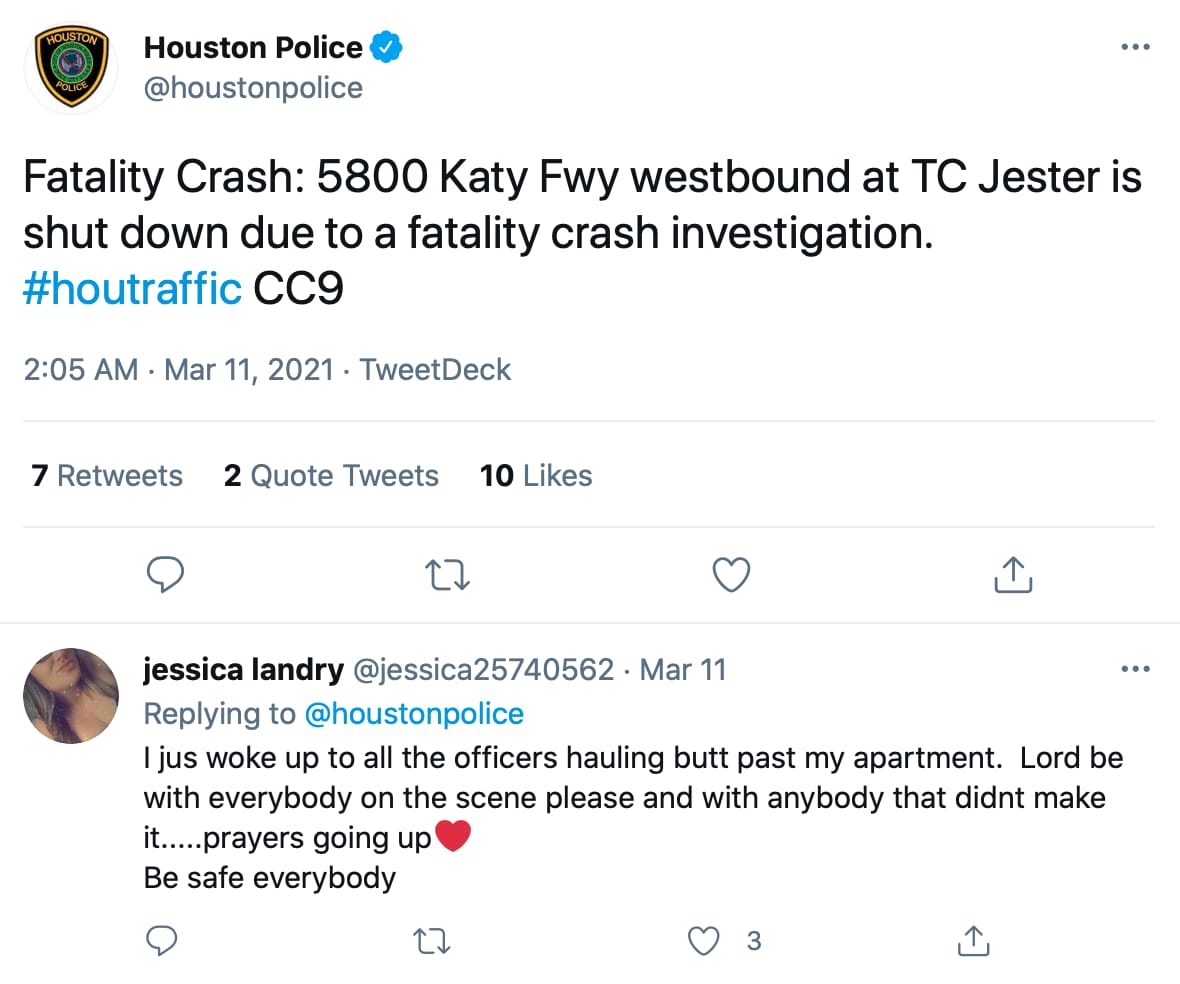Share jessica landry's reply
The image size is (1180, 984).
click(973, 940)
